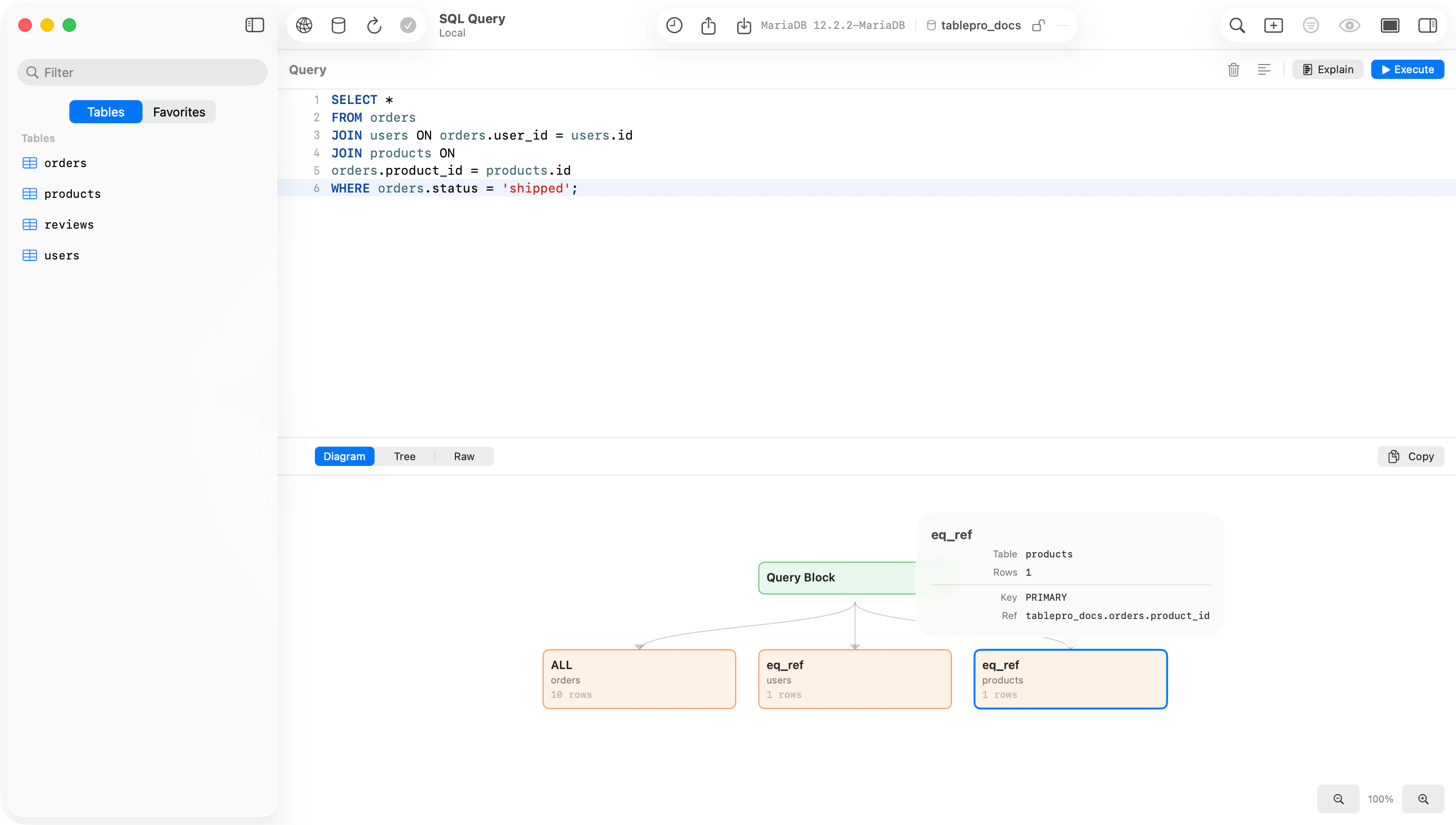Click the refresh arrow icon
The height and width of the screenshot is (825, 1456).
[374, 25]
